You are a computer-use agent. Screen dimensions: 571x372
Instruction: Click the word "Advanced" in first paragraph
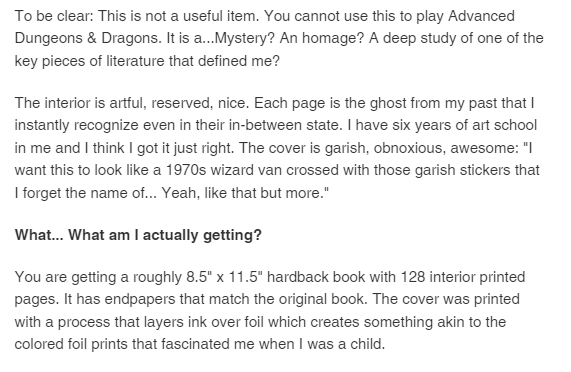481,16
